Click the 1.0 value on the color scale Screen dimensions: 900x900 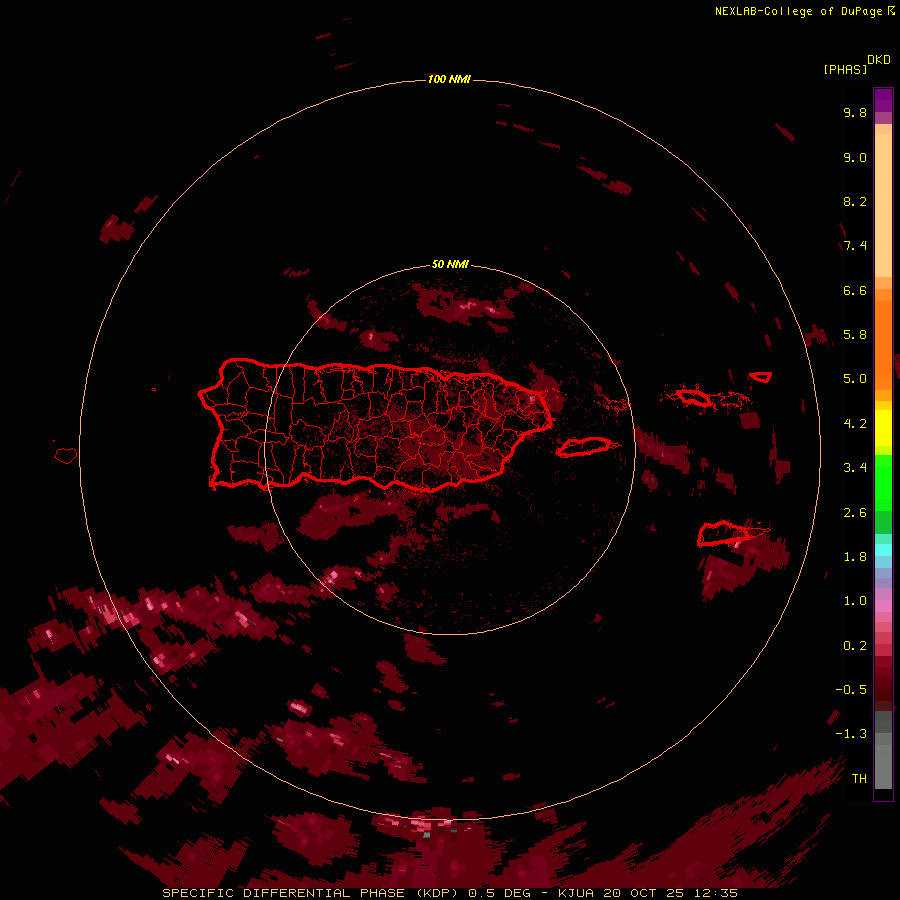(855, 601)
